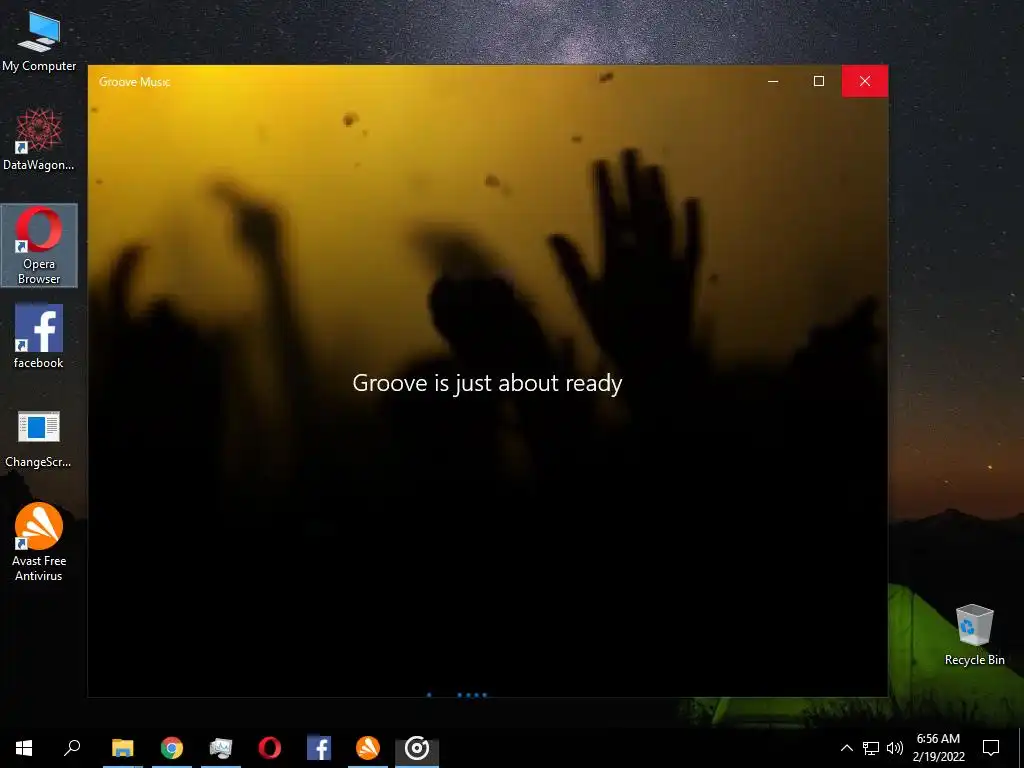Open the DataWagon desktop shortcut

39,139
